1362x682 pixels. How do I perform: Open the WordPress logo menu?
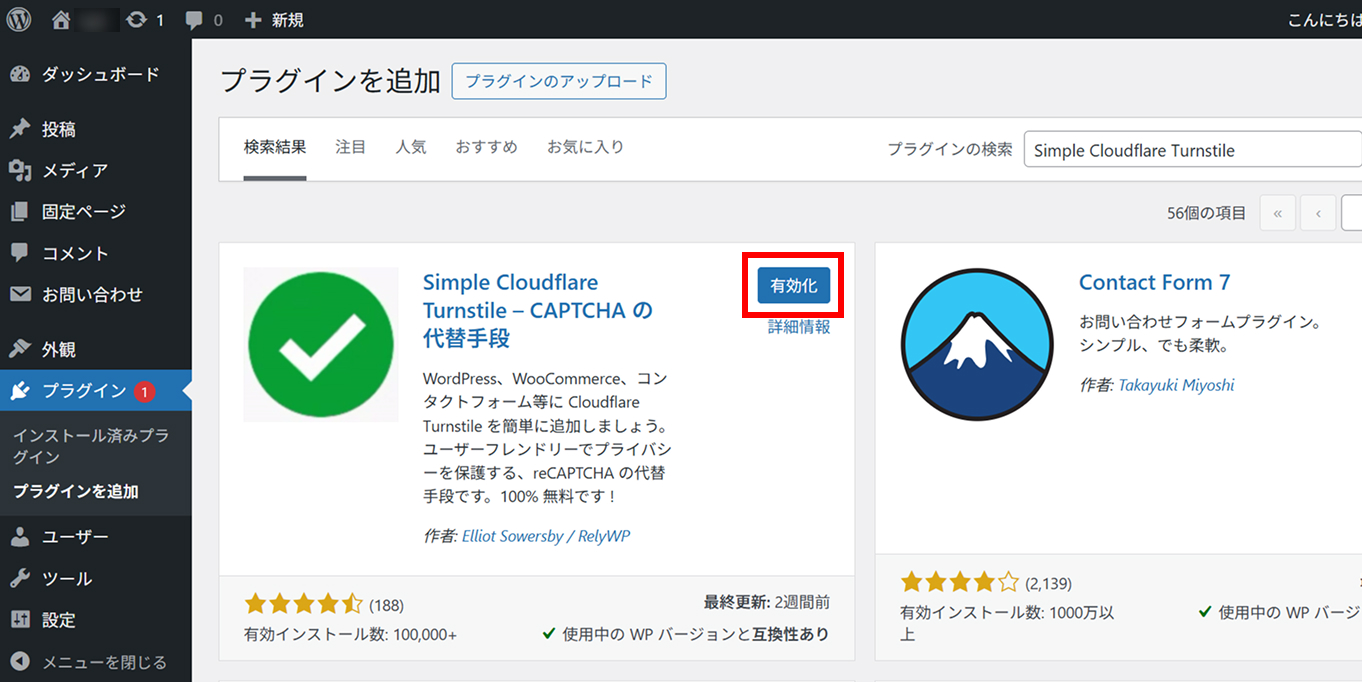click(x=19, y=19)
